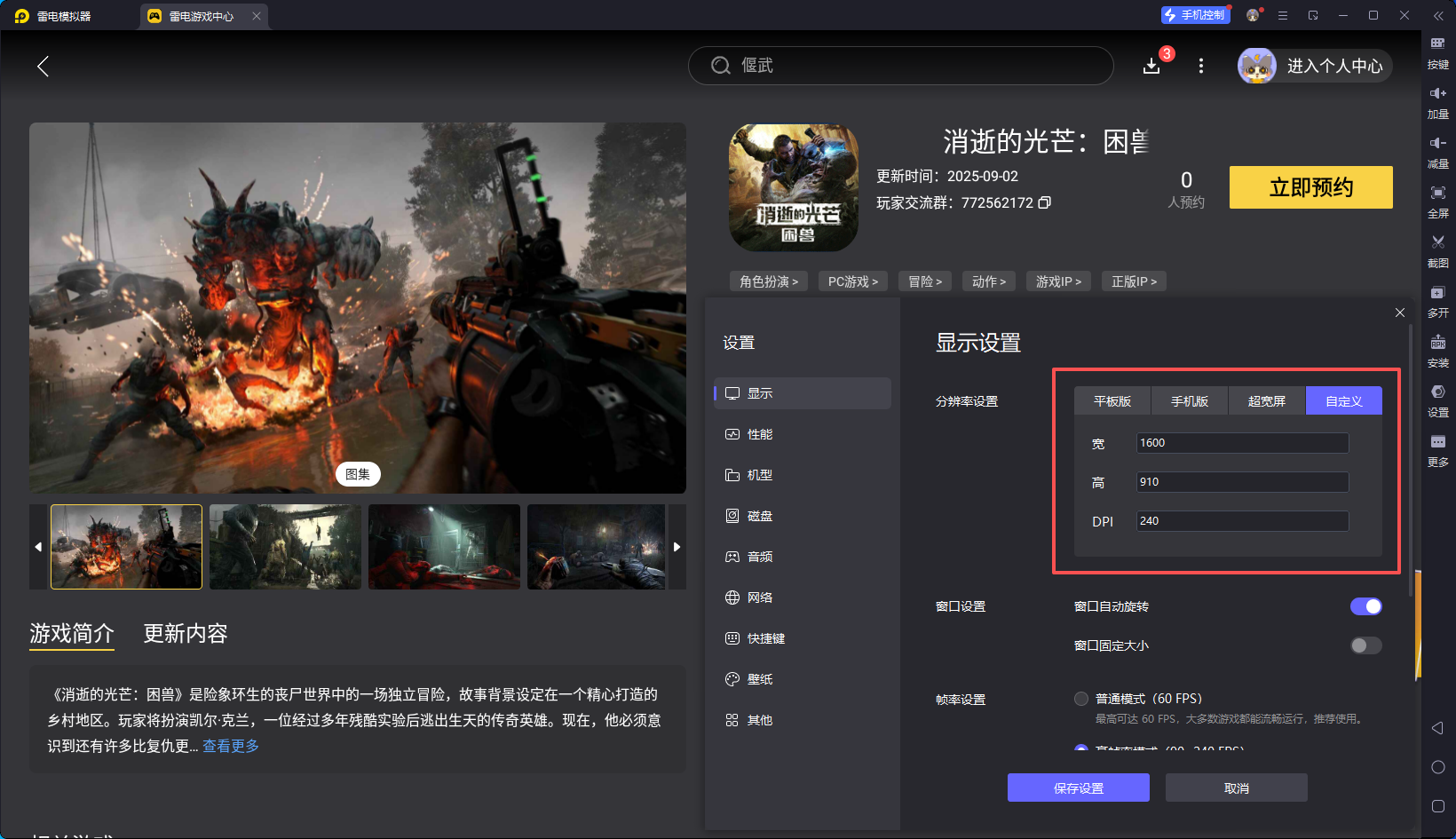This screenshot has height=839, width=1456.
Task: Open downloads with badge 3
Action: coord(1151,66)
